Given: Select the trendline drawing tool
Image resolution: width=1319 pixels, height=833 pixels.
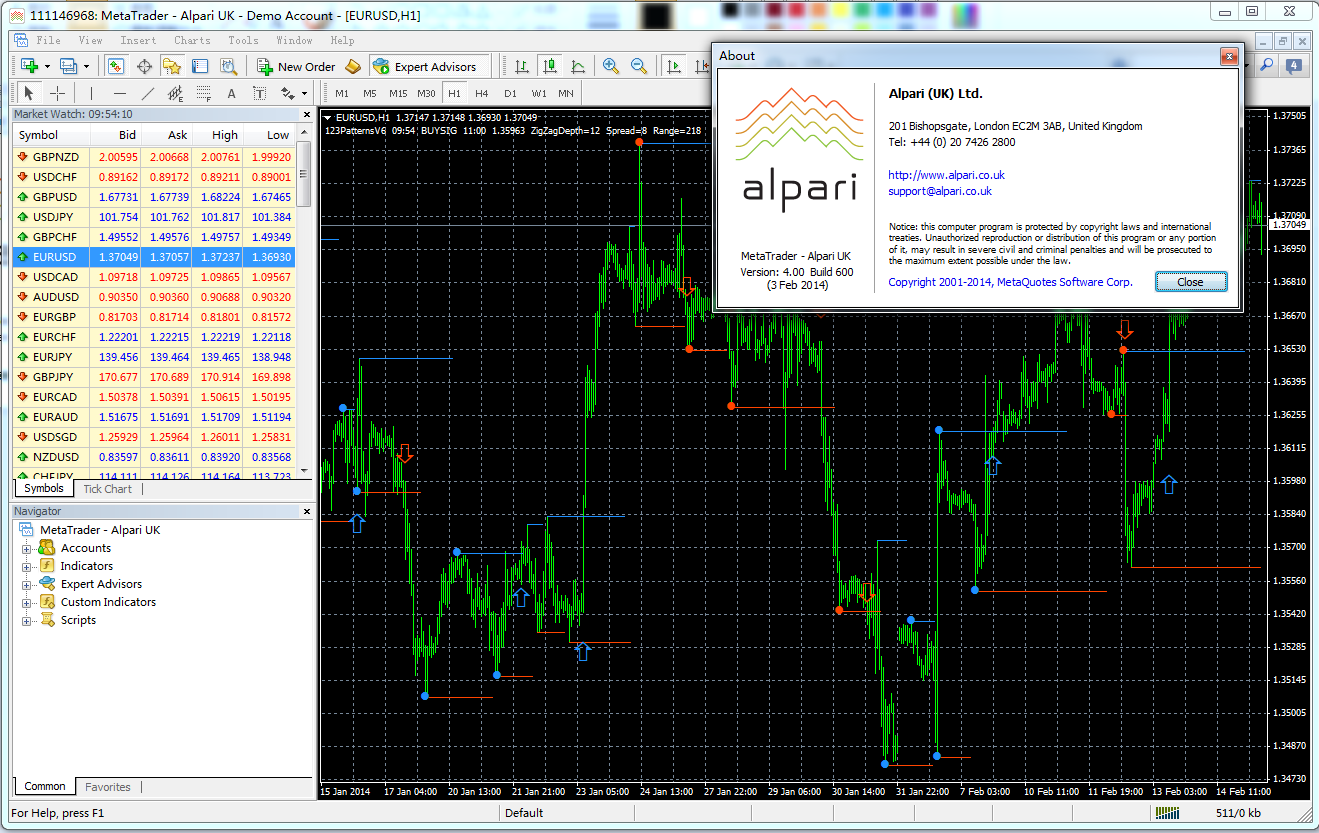Looking at the screenshot, I should (x=148, y=93).
